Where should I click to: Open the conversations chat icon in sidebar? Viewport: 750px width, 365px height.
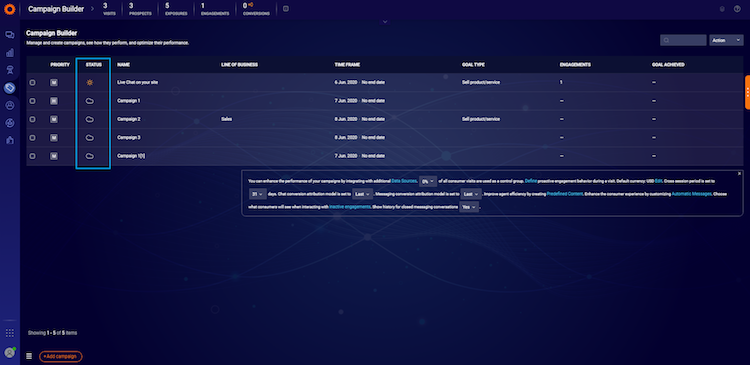[10, 35]
